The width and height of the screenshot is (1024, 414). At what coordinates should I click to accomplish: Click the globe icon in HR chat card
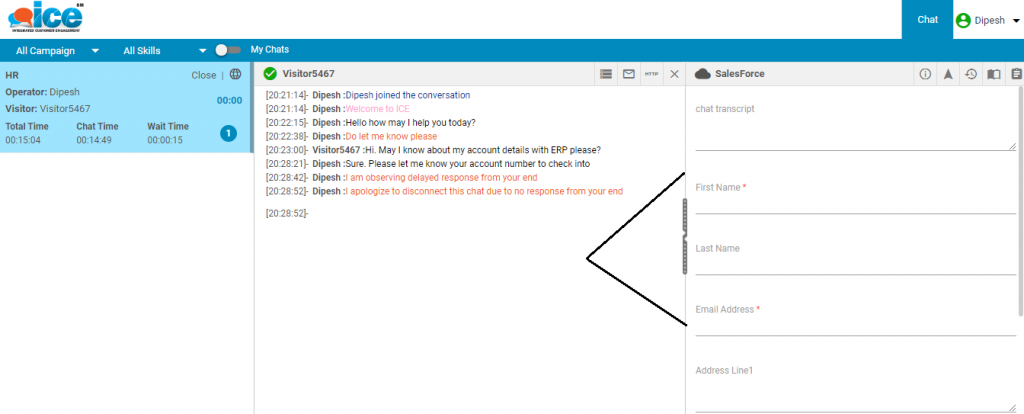235,74
